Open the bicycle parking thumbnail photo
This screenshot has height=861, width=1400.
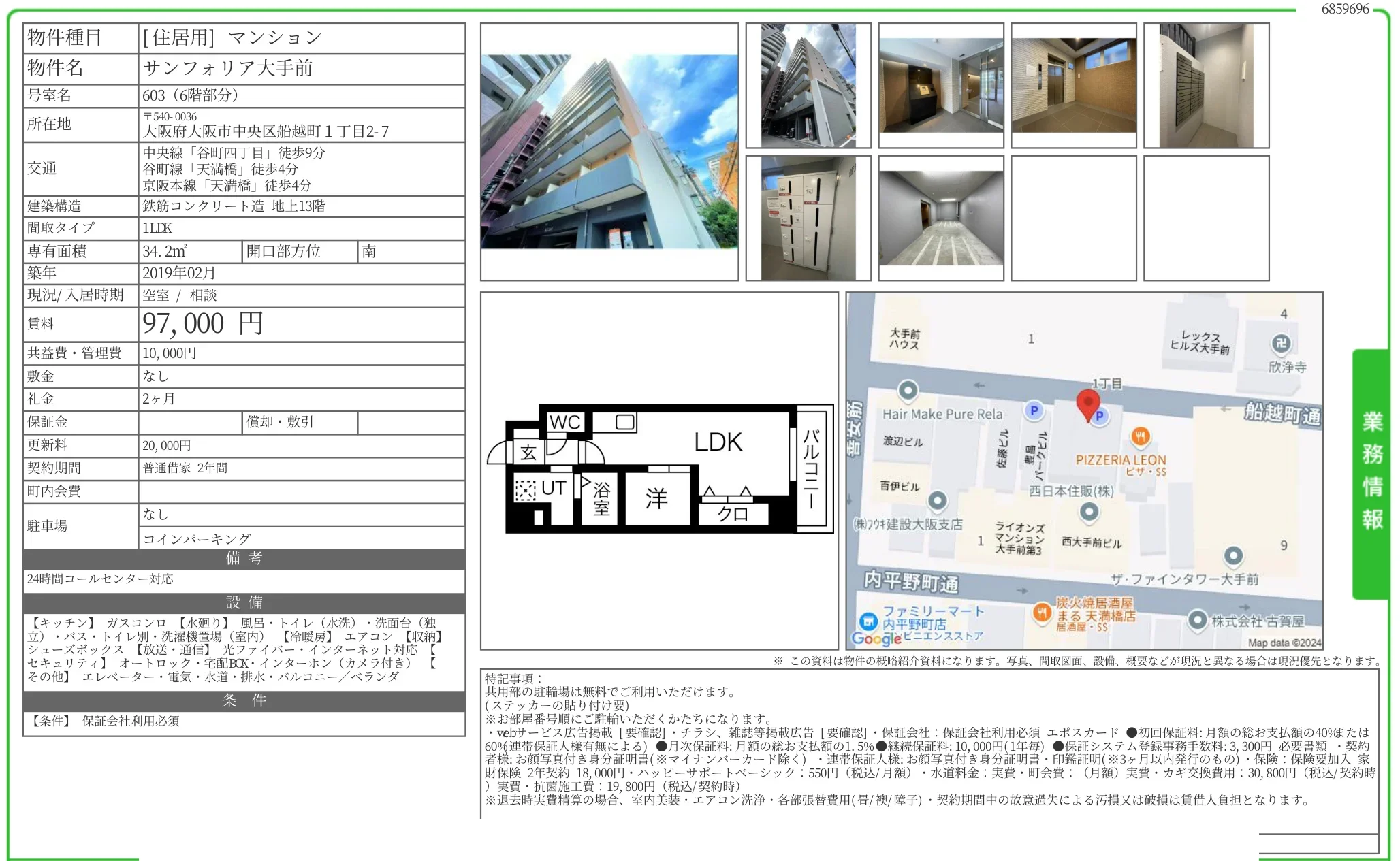click(x=940, y=218)
